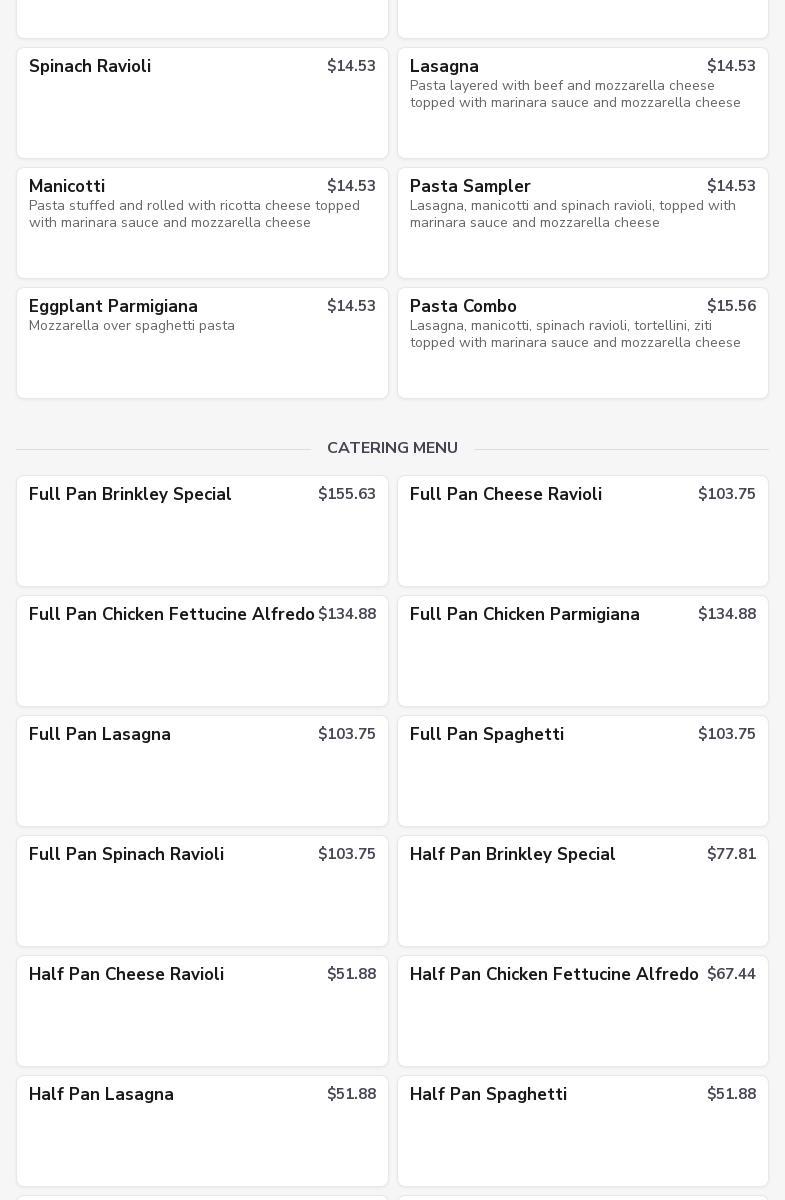Select the Spinach Ravioli menu item
Image resolution: width=785 pixels, height=1200 pixels.
coord(202,102)
